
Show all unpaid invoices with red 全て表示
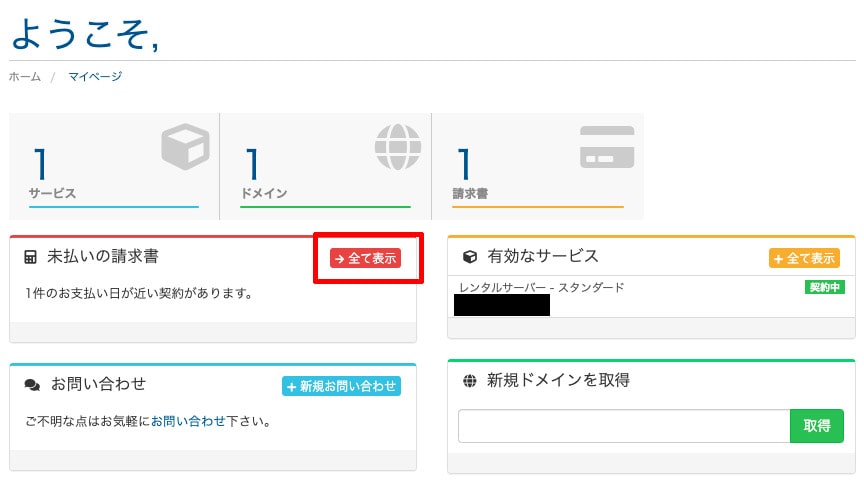[x=365, y=258]
